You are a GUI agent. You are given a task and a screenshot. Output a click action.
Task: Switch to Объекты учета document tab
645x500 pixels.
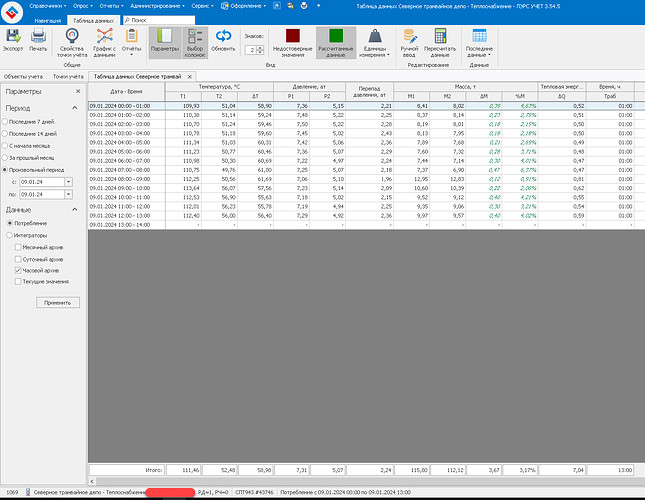[x=23, y=76]
